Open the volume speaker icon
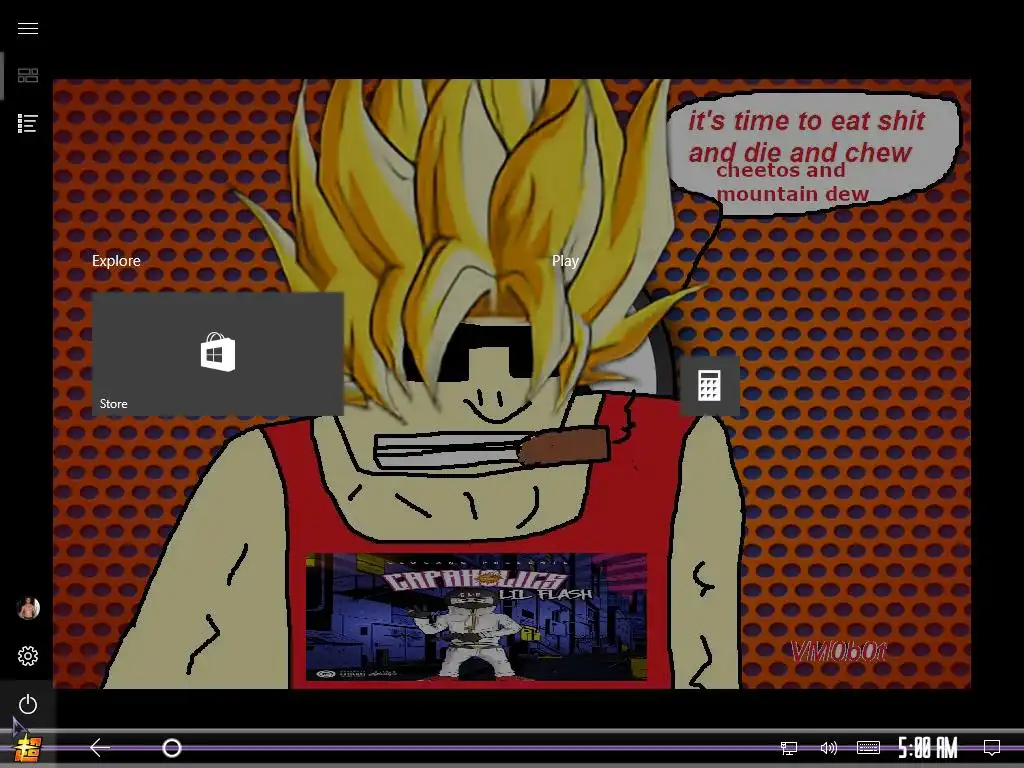Screen dimensions: 1024x768 [828, 748]
